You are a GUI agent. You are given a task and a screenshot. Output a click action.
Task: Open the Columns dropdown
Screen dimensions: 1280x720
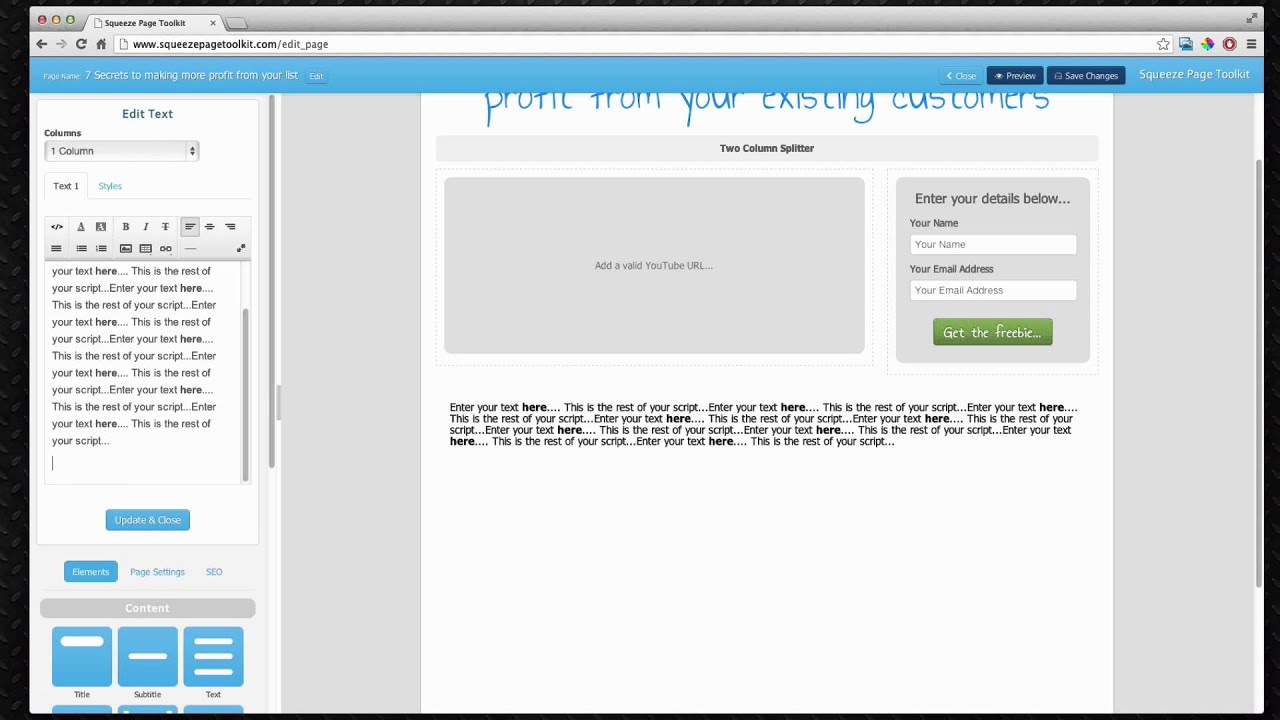coord(122,151)
